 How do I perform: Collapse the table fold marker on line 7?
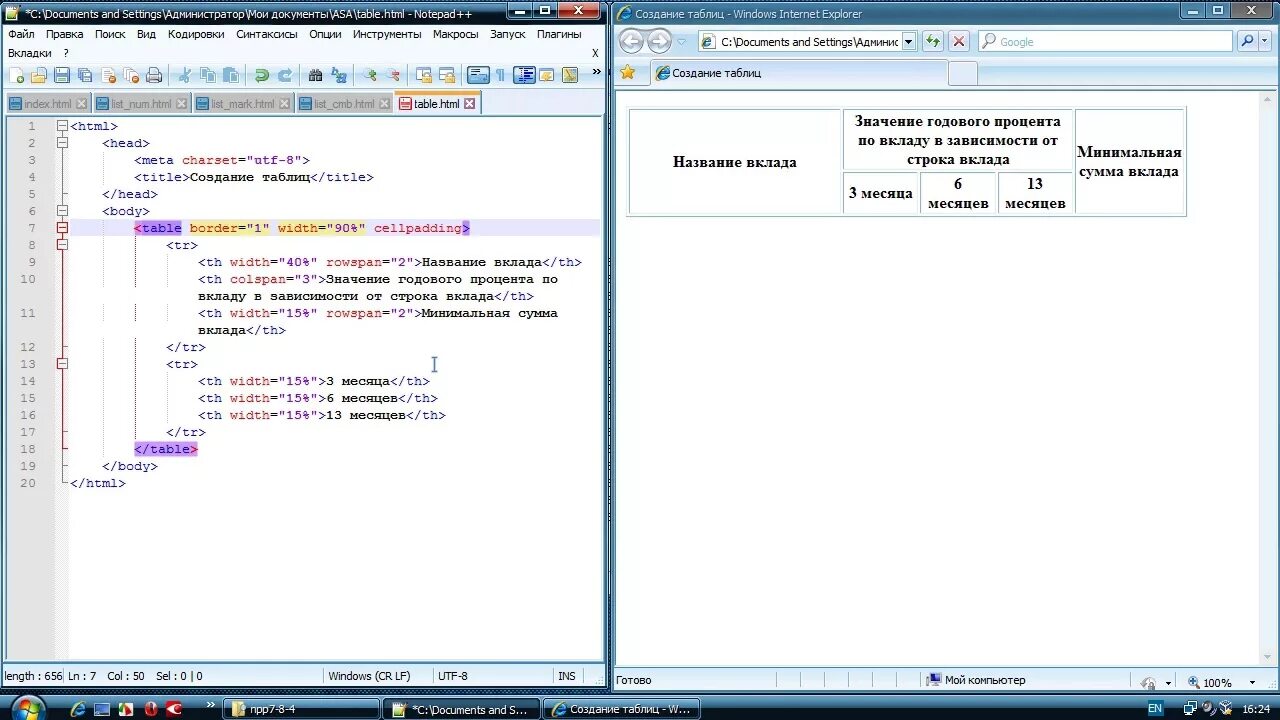coord(62,228)
